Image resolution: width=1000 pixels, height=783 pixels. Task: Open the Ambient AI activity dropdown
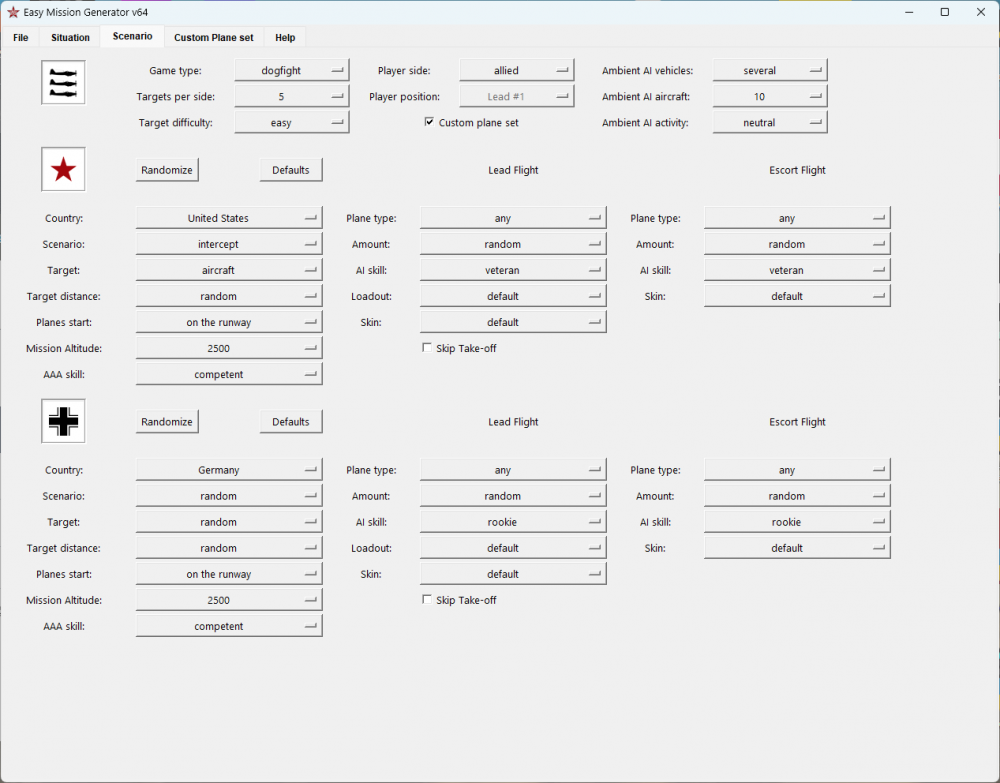pyautogui.click(x=769, y=123)
